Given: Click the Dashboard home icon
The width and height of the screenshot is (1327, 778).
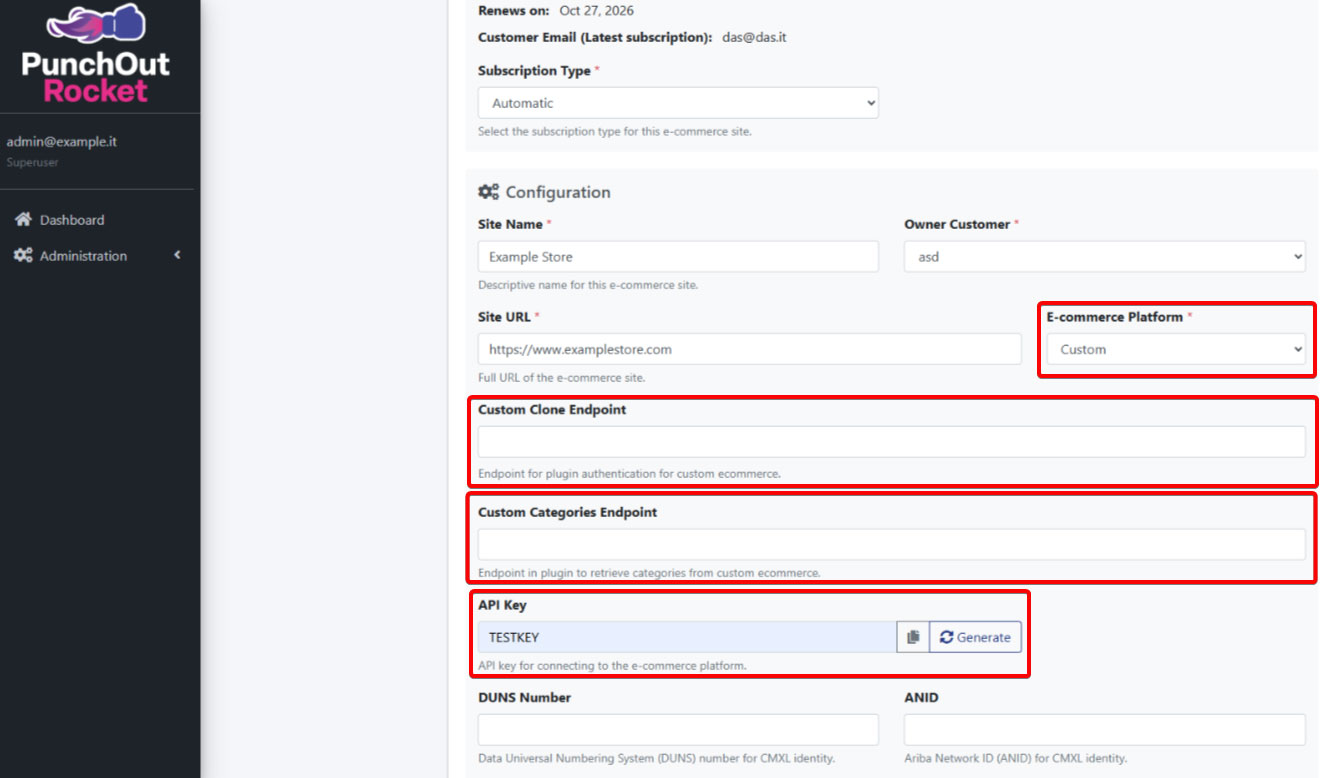Looking at the screenshot, I should [x=23, y=220].
